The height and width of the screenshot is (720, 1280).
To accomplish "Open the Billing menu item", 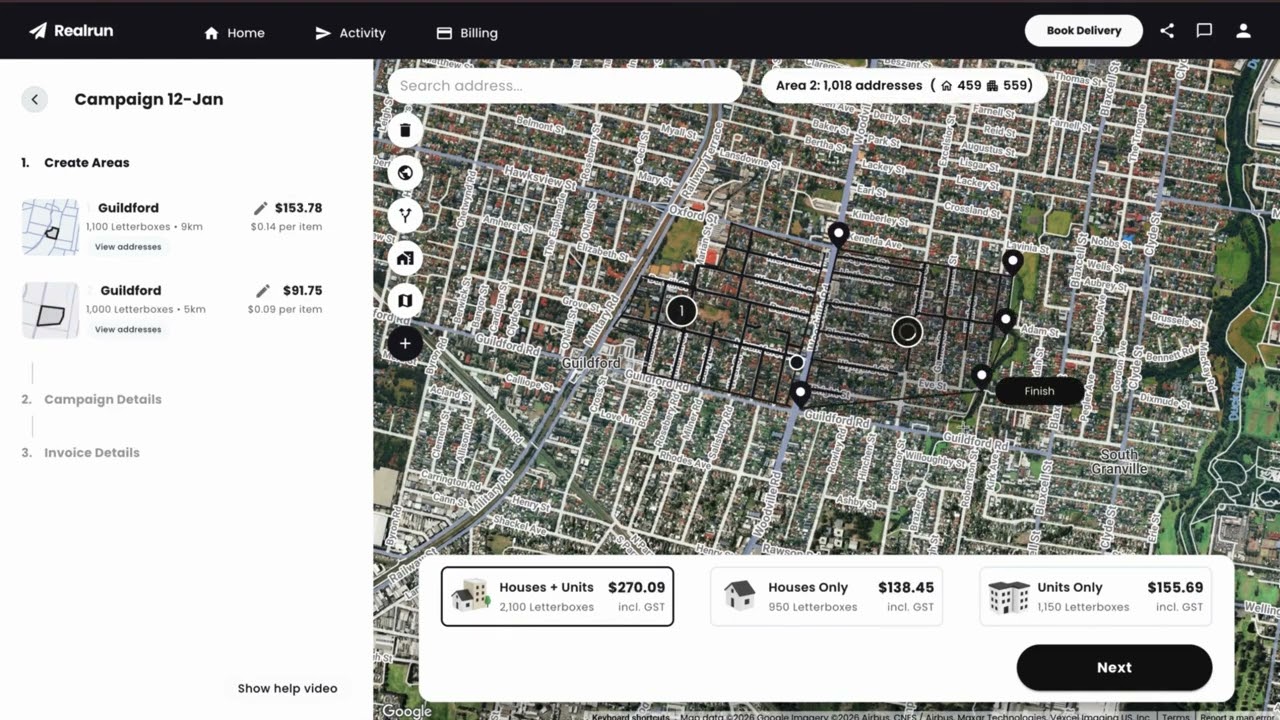I will [467, 33].
